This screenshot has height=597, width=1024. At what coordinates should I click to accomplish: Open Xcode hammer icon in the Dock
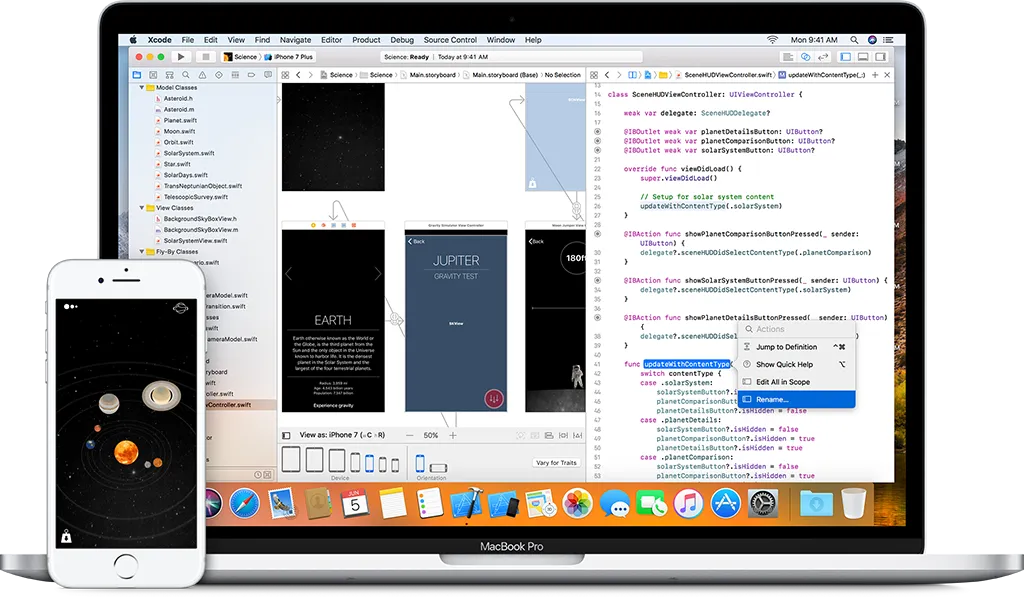pyautogui.click(x=466, y=505)
